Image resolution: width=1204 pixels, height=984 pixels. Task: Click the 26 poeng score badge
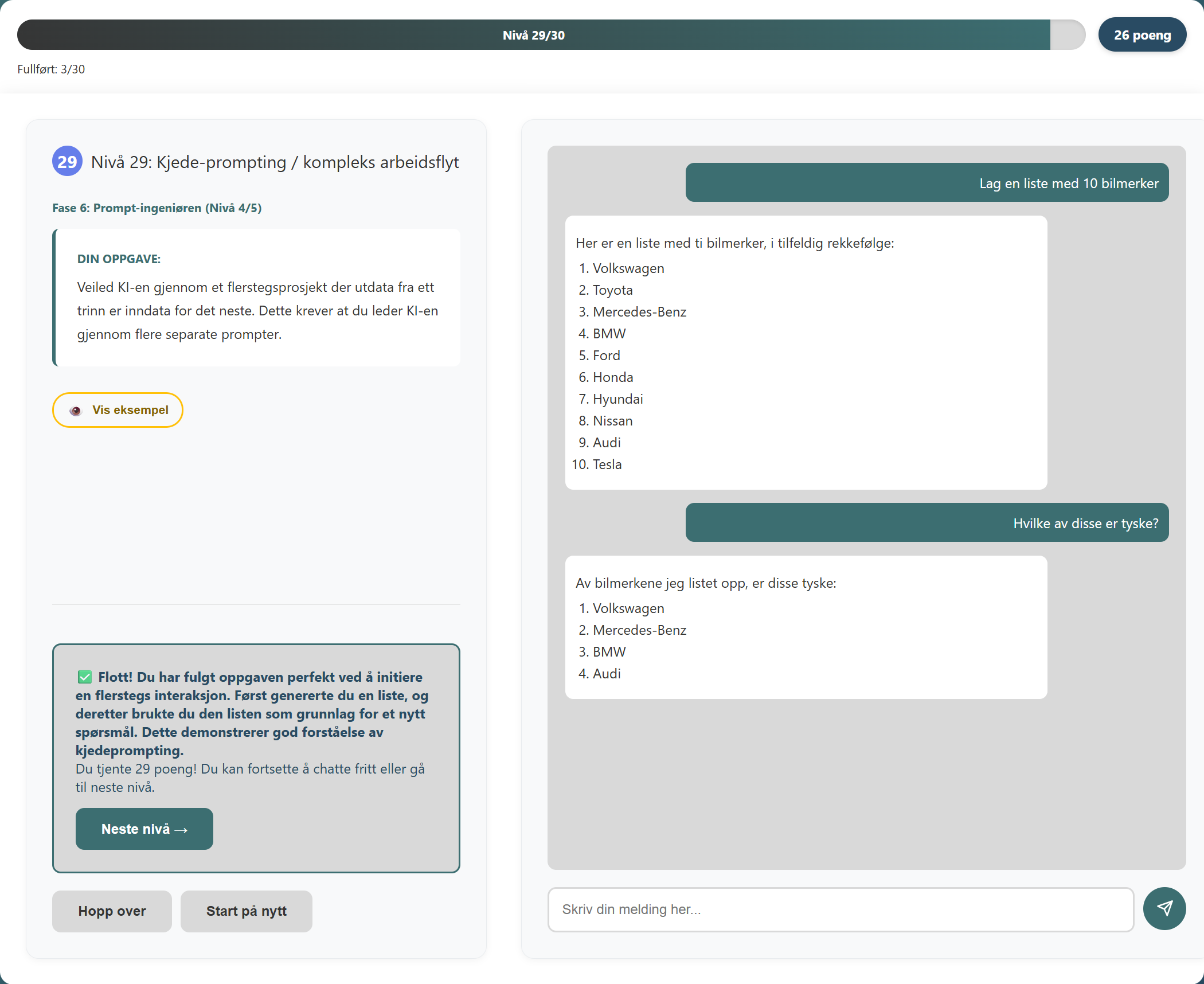1142,35
